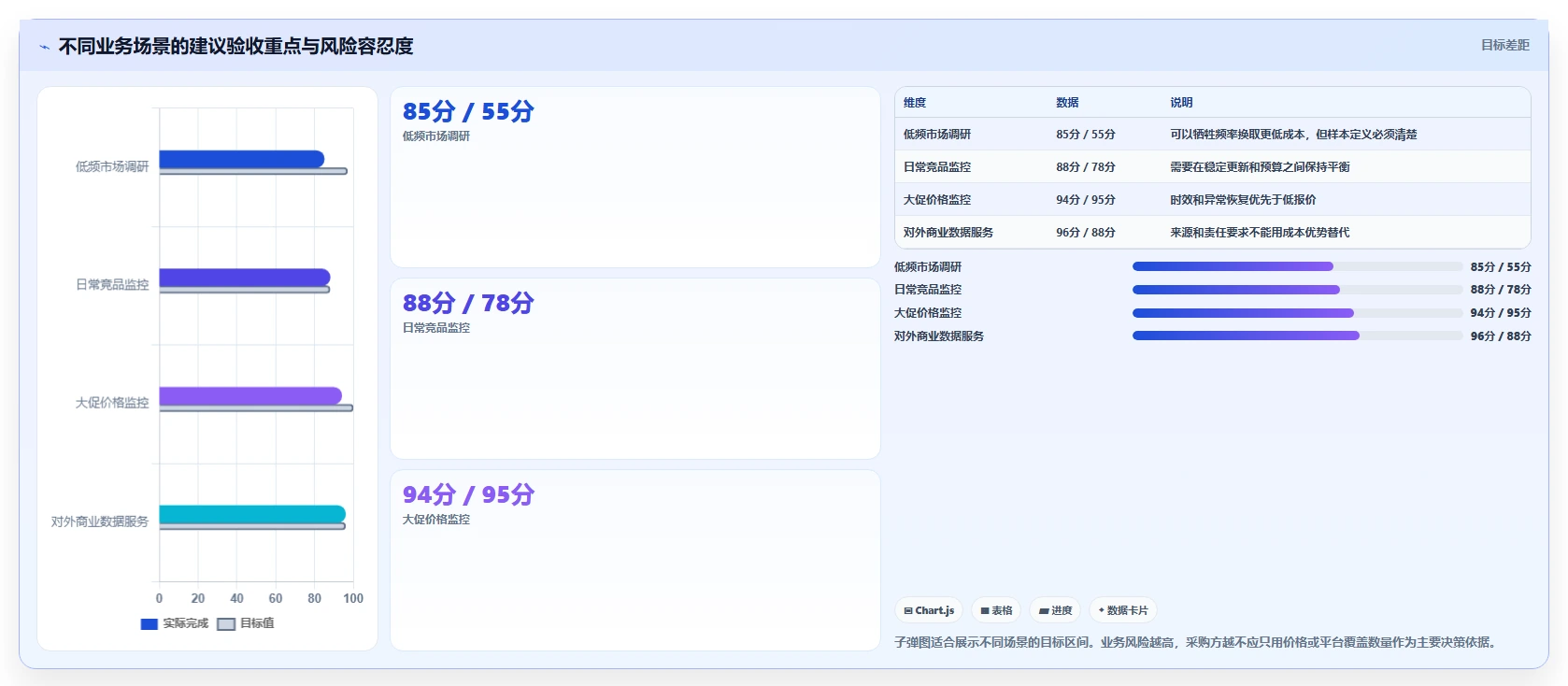Click the 表格 tag chip
Viewport: 1568px width, 686px height.
[x=996, y=610]
